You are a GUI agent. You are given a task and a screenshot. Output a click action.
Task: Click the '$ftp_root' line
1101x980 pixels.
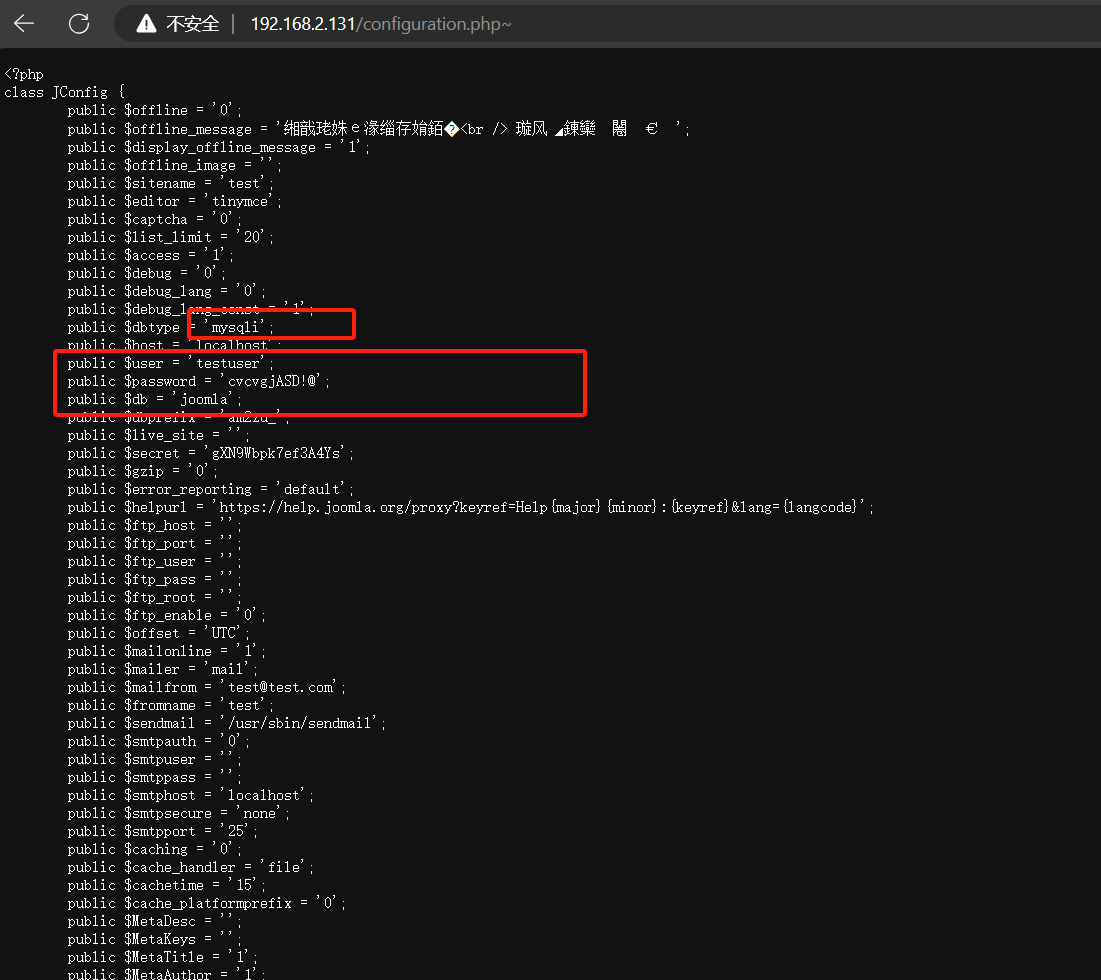coord(154,597)
